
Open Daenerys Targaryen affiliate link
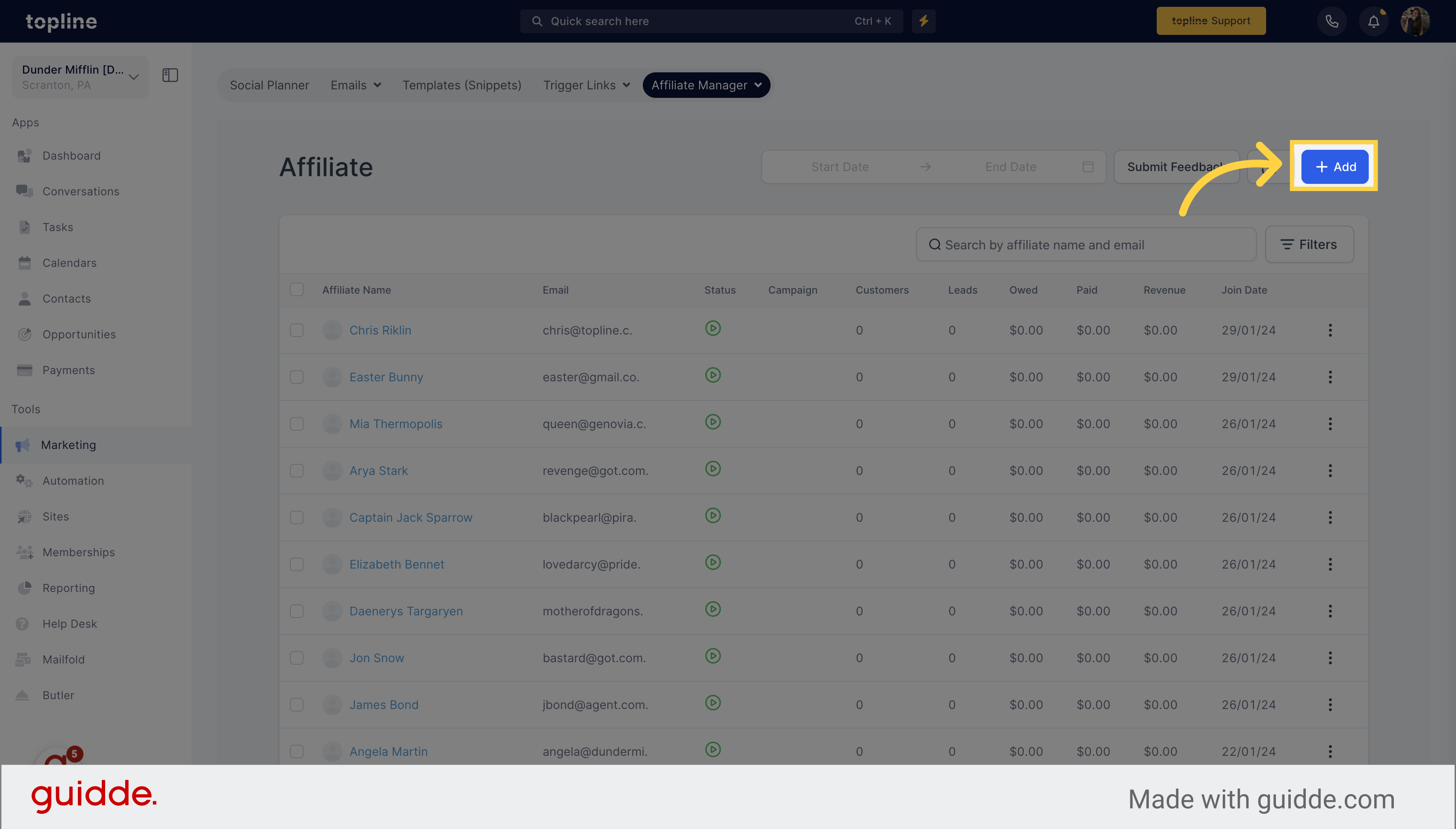tap(406, 611)
